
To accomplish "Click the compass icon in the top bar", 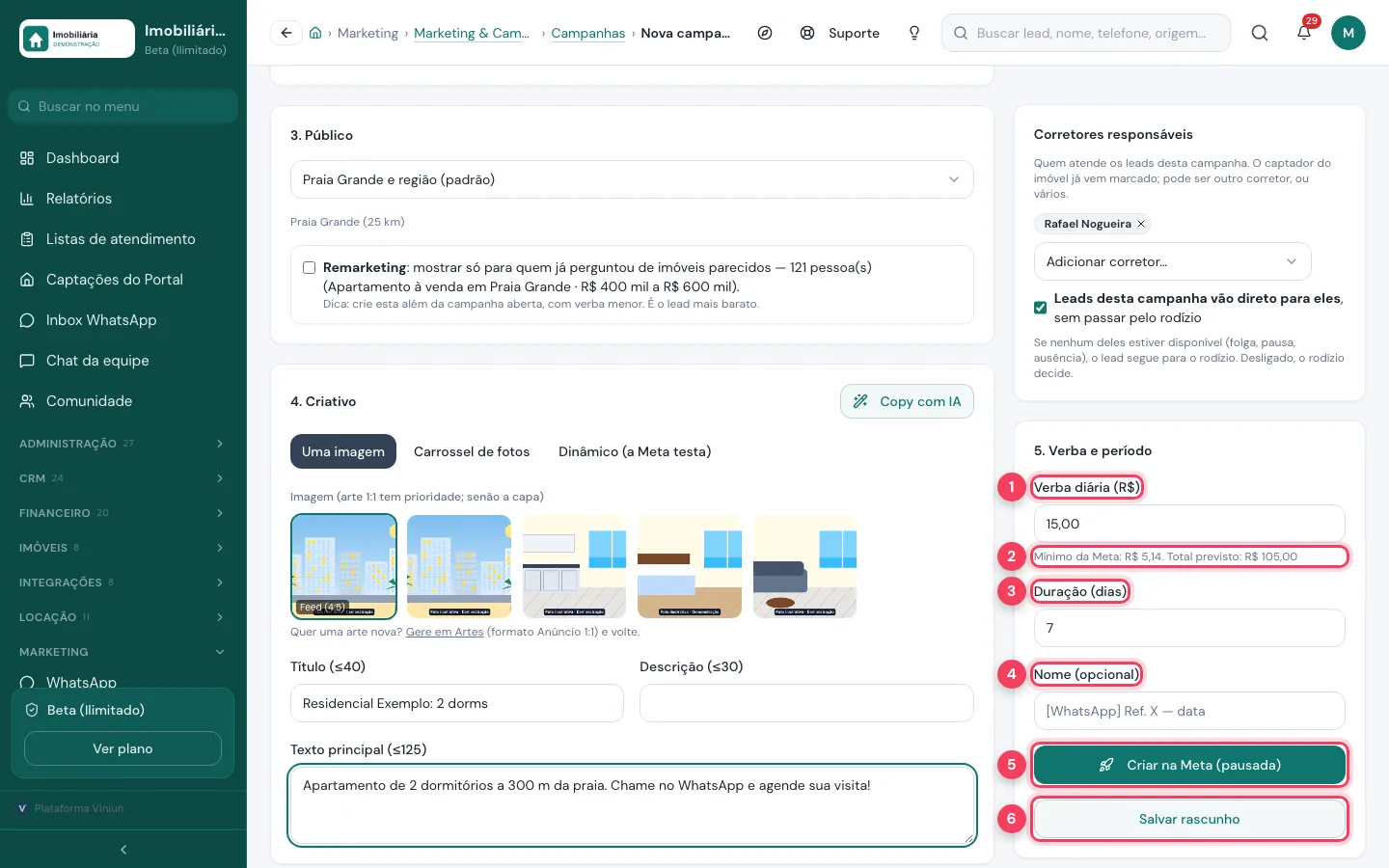I will 765,33.
